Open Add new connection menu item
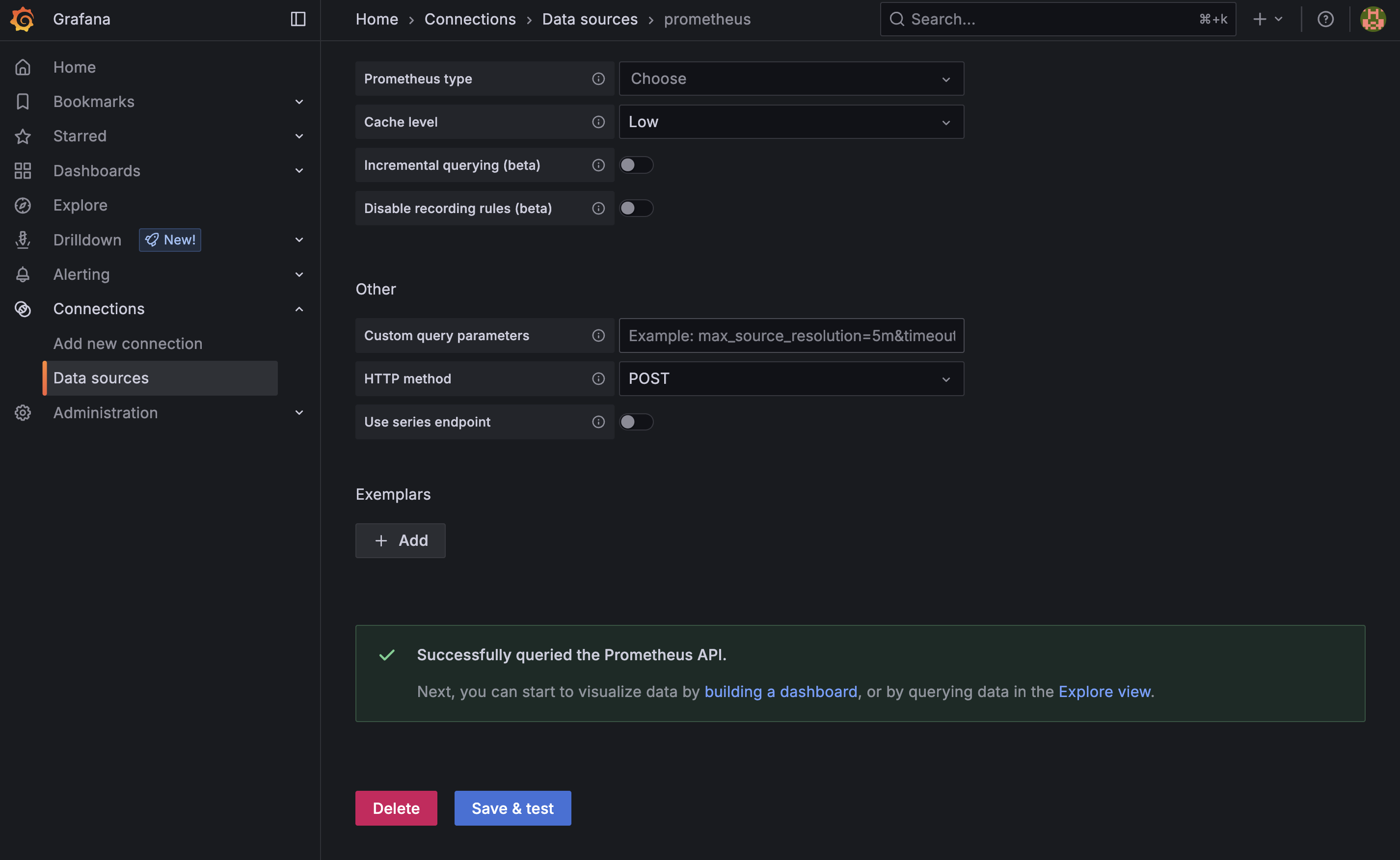The width and height of the screenshot is (1400, 860). 128,344
